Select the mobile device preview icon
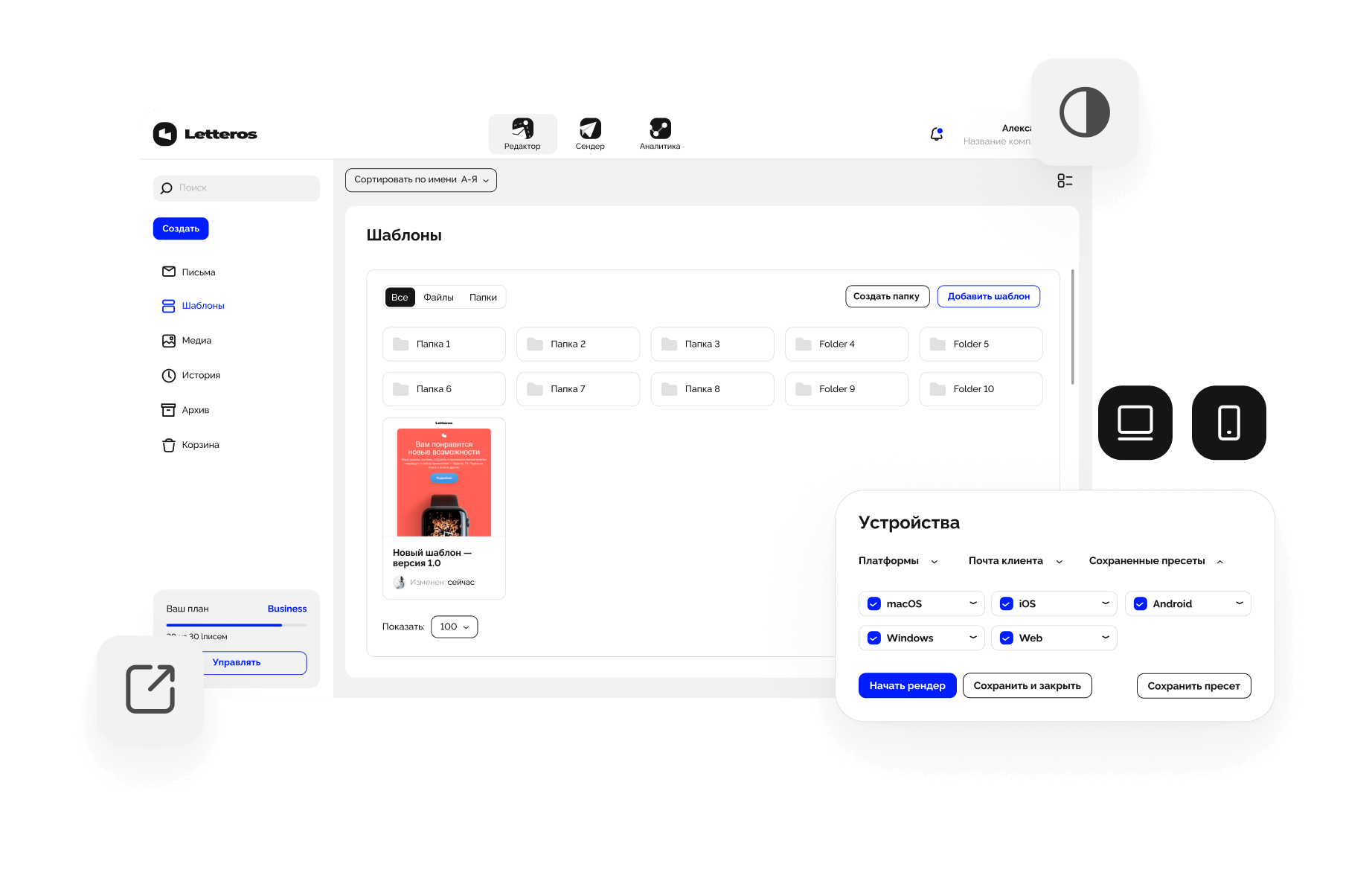 [1229, 423]
